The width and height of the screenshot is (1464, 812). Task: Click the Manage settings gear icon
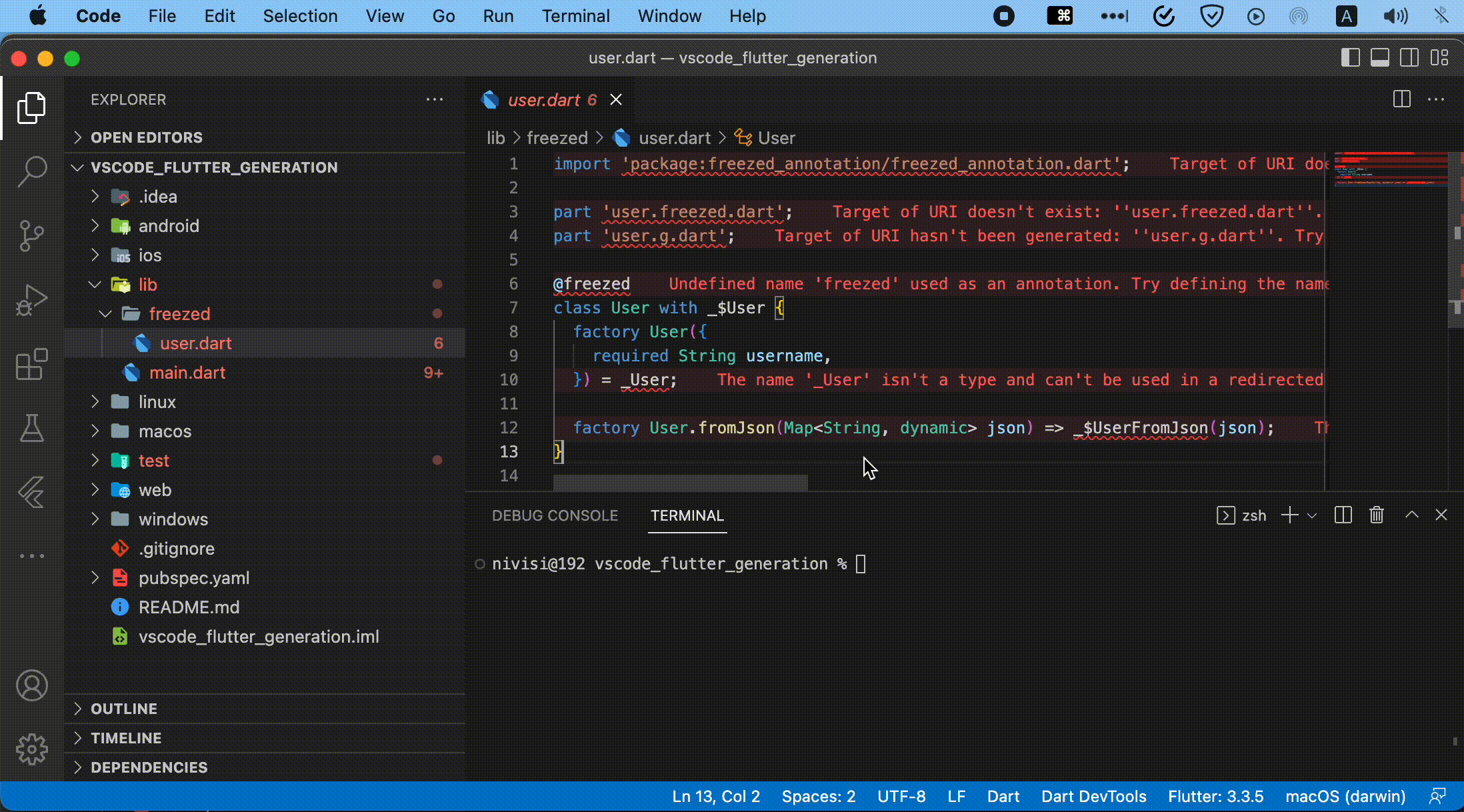coord(31,750)
